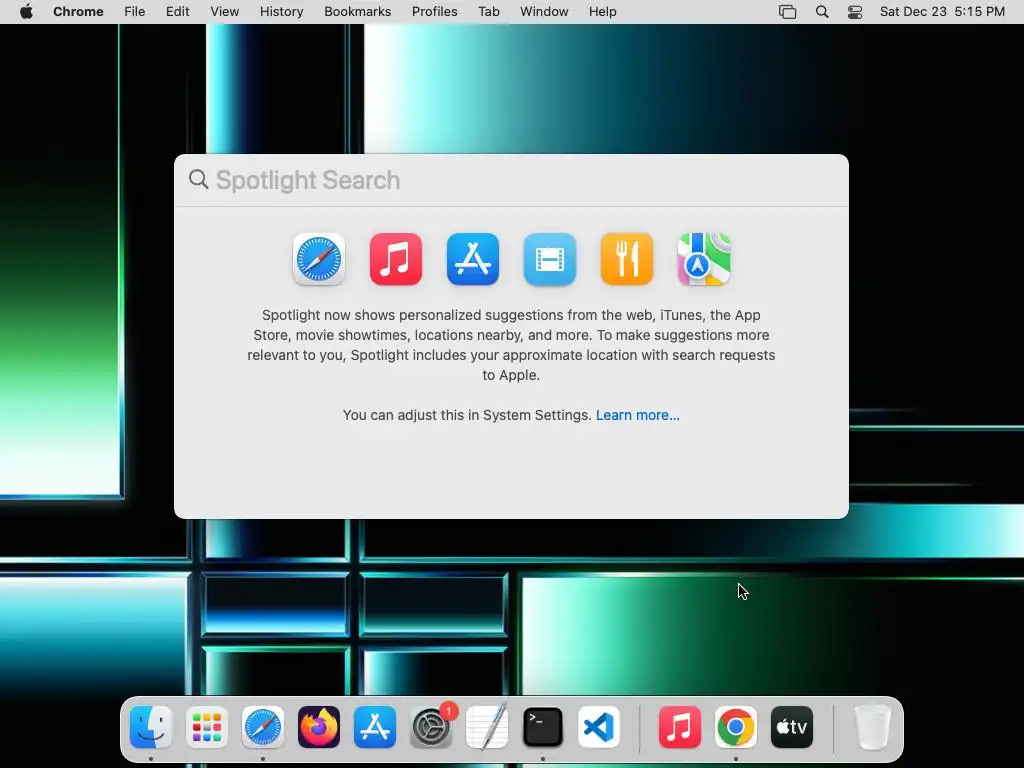Open the Profiles menu
Viewport: 1024px width, 768px height.
pyautogui.click(x=434, y=12)
